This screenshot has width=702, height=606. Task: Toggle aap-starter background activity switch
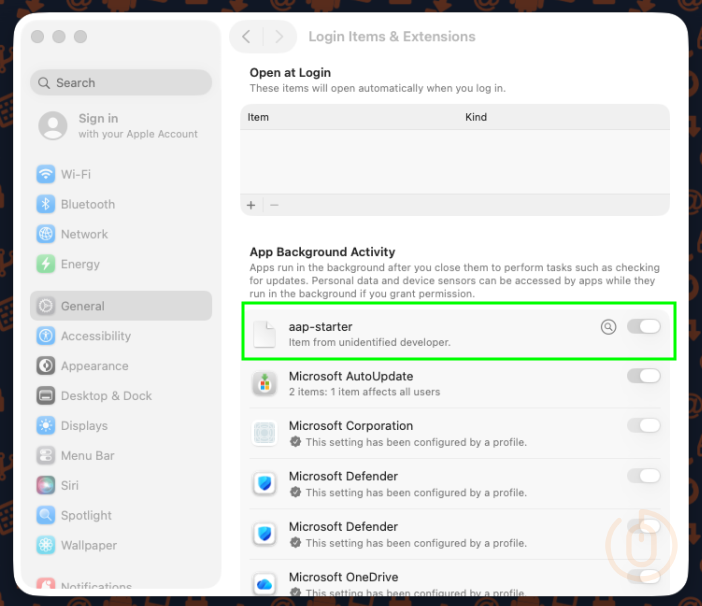(x=643, y=327)
